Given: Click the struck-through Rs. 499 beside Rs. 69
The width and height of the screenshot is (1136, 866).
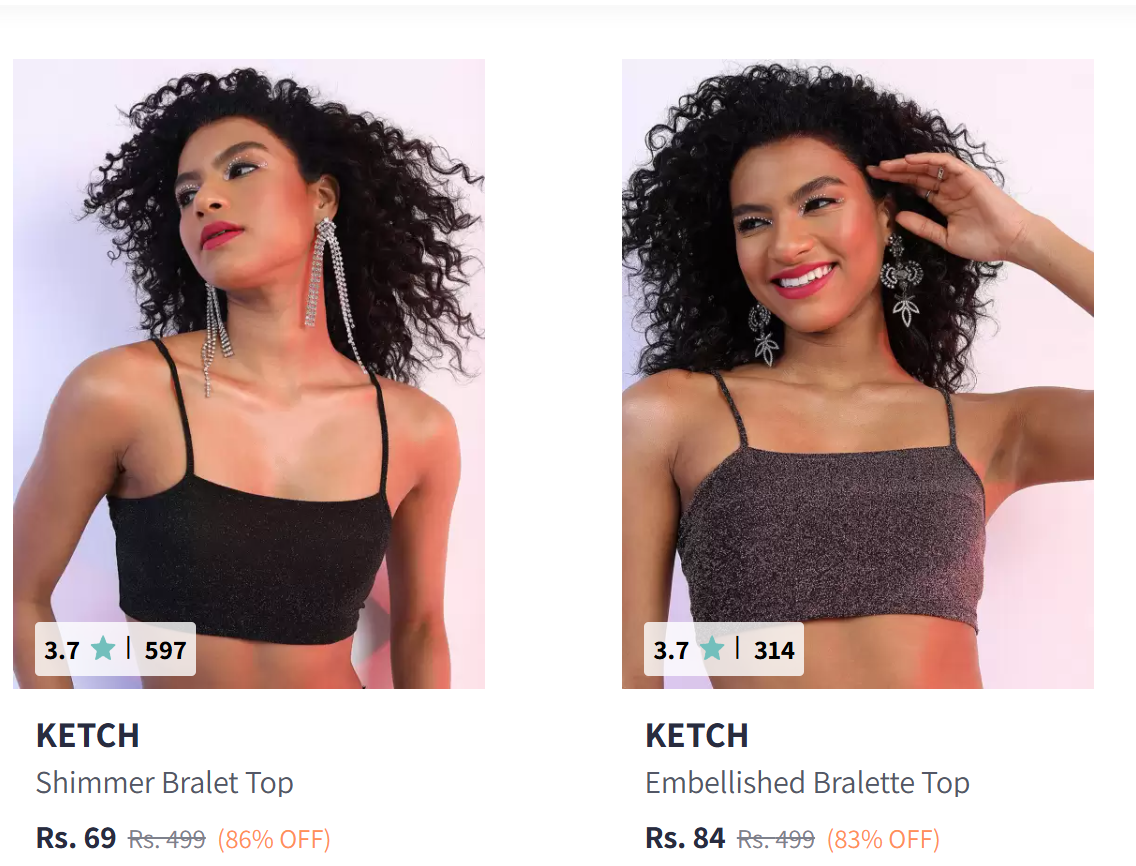Looking at the screenshot, I should [x=167, y=839].
